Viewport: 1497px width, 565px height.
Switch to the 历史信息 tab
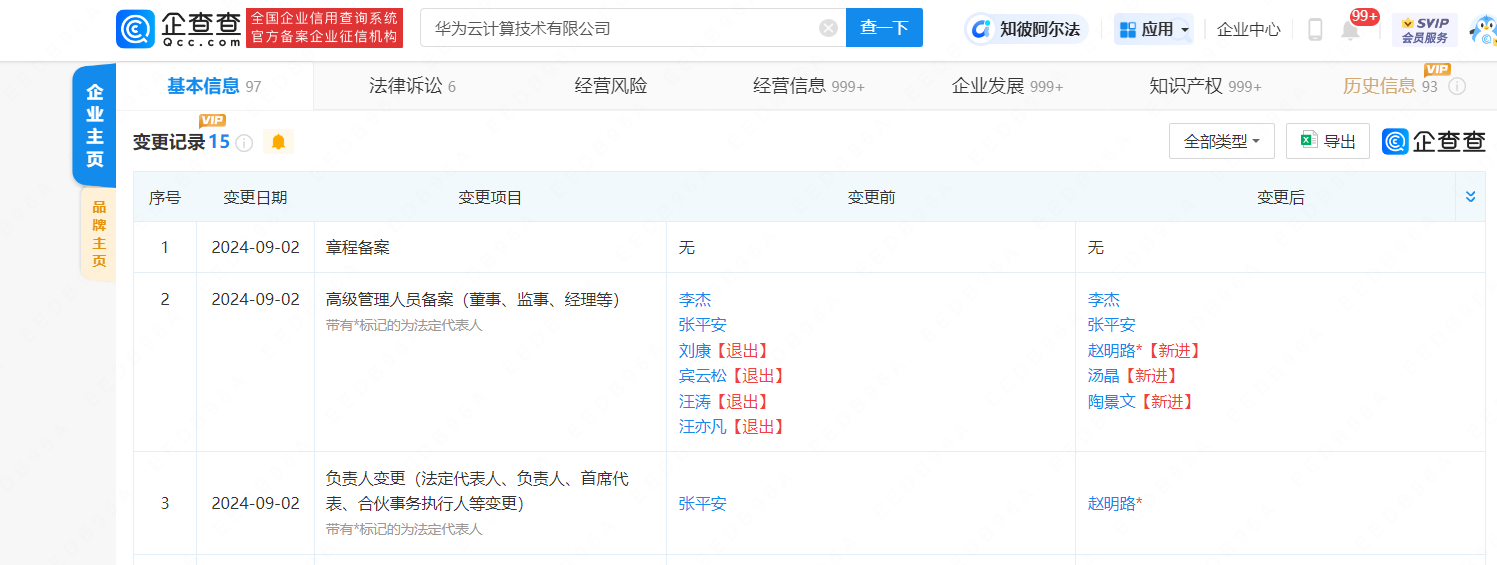(1390, 86)
